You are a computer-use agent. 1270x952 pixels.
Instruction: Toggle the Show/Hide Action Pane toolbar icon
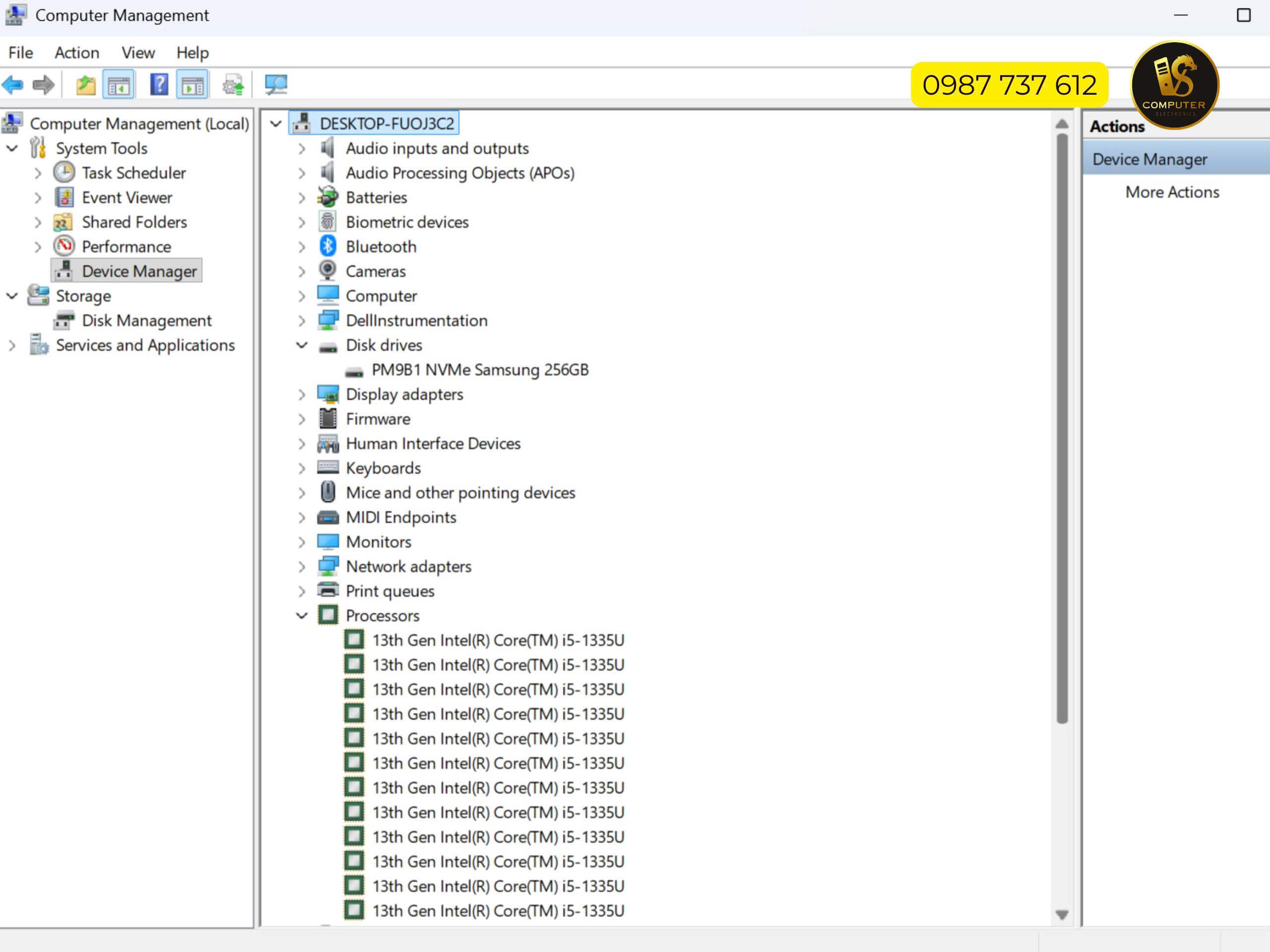tap(192, 85)
